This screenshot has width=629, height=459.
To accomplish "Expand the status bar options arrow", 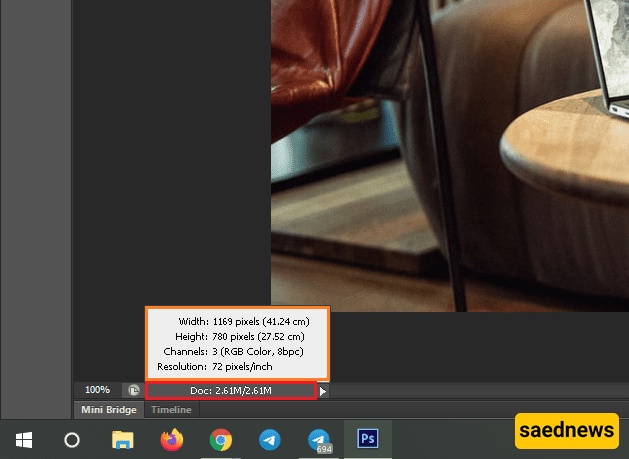I will click(x=323, y=391).
